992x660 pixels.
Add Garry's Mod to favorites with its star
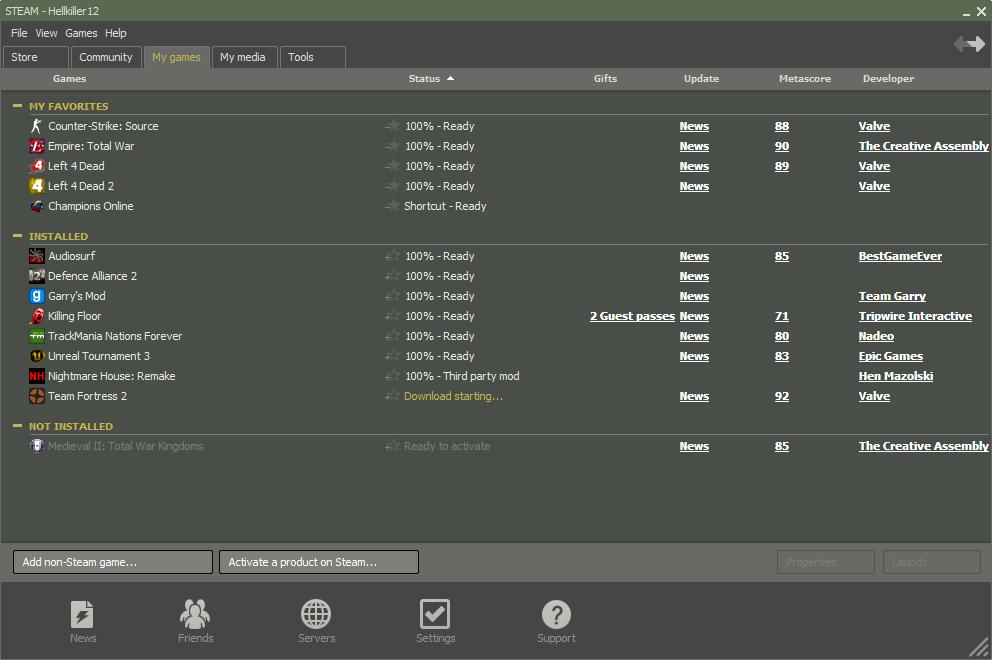click(x=392, y=296)
